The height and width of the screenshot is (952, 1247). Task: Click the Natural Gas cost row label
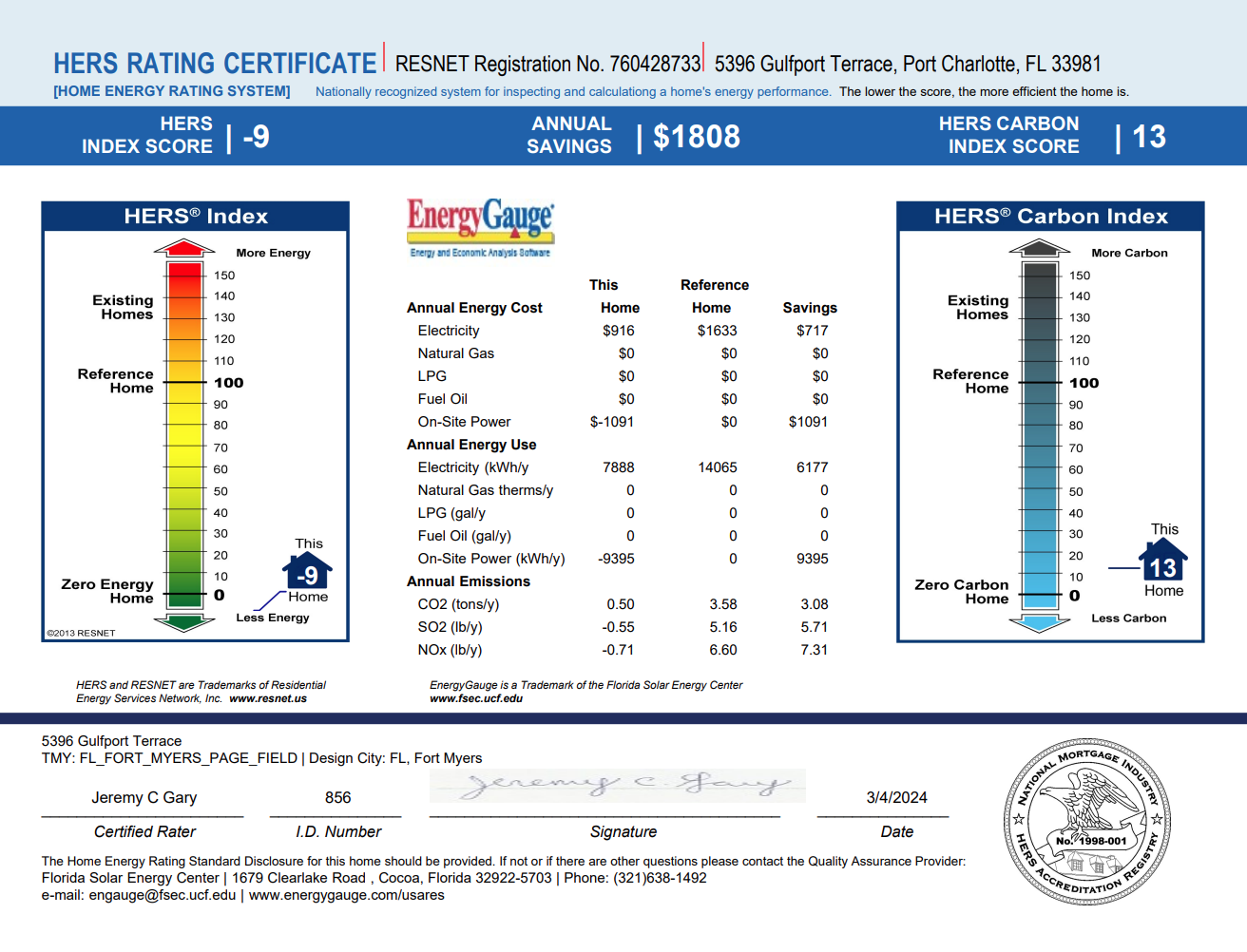pyautogui.click(x=456, y=353)
